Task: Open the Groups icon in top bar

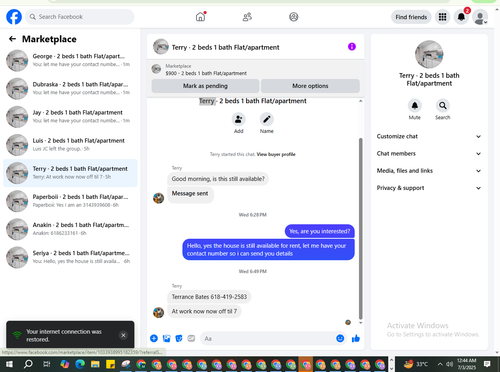Action: click(x=294, y=17)
